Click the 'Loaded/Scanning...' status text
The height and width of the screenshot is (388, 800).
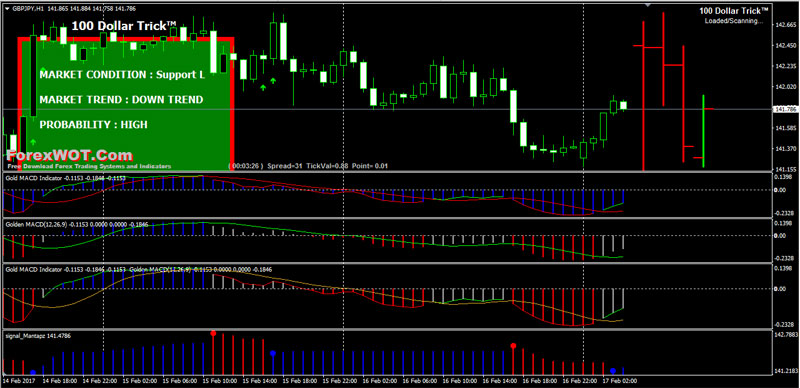734,21
